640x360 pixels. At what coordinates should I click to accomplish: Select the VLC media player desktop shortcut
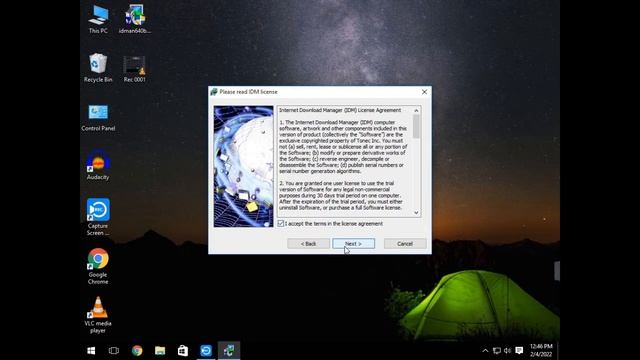point(98,315)
